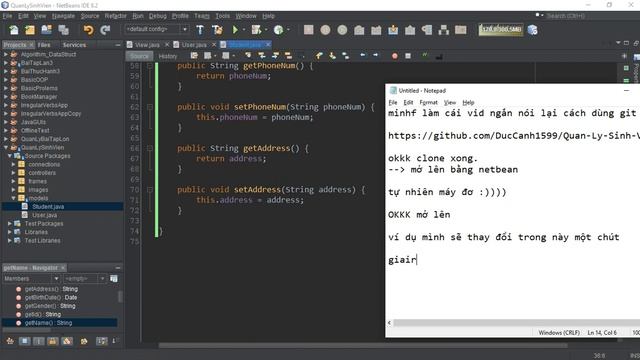Screen dimensions: 640x360
Task: Click the New File toolbar icon
Action: [13, 30]
